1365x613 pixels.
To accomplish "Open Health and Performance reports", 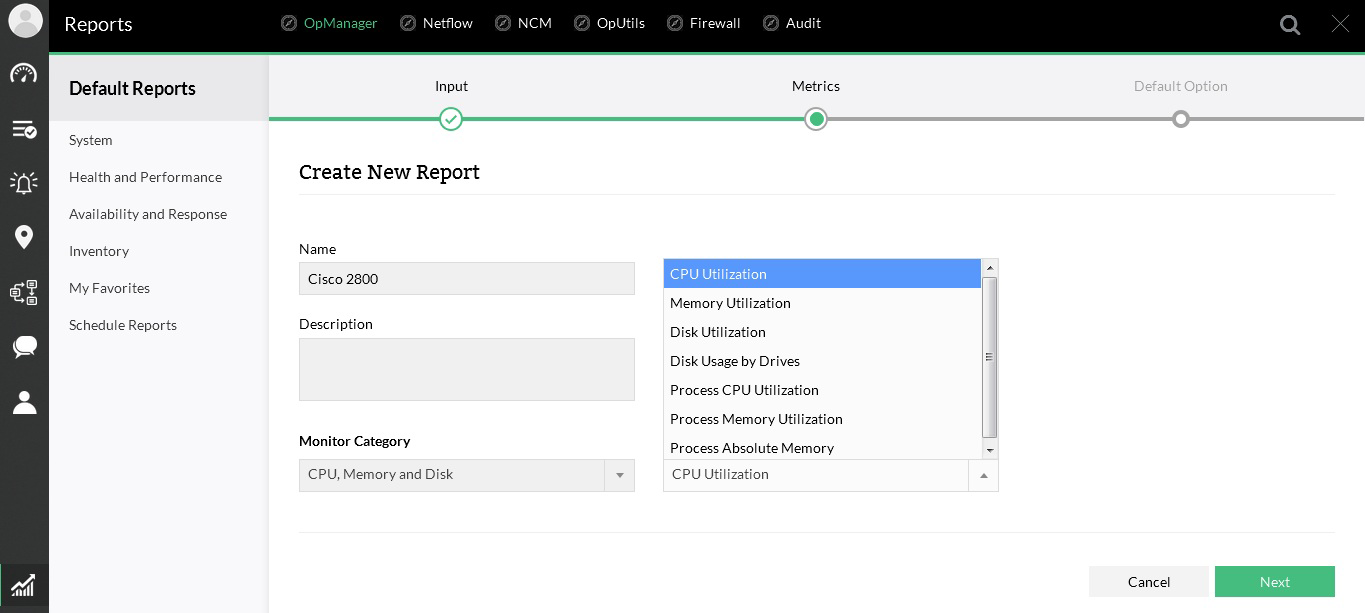I will click(x=145, y=177).
